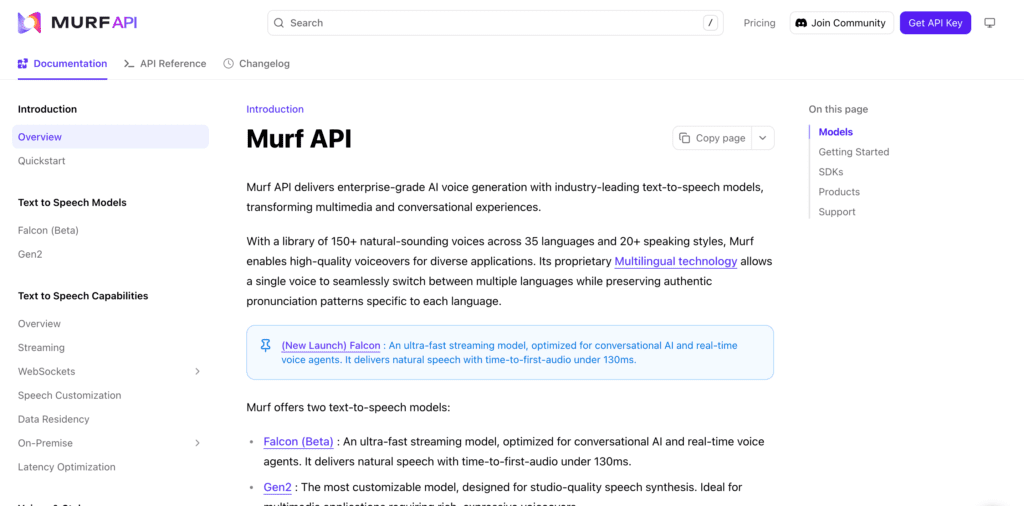Click the Murf API logo

point(77,23)
